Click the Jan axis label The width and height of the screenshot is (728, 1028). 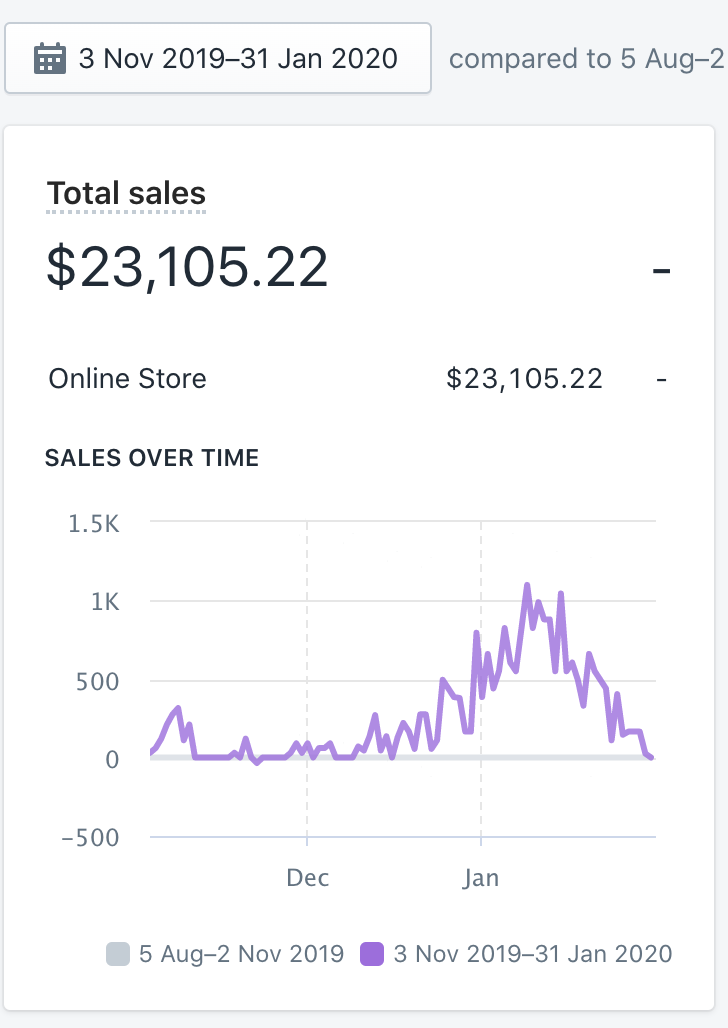coord(481,878)
